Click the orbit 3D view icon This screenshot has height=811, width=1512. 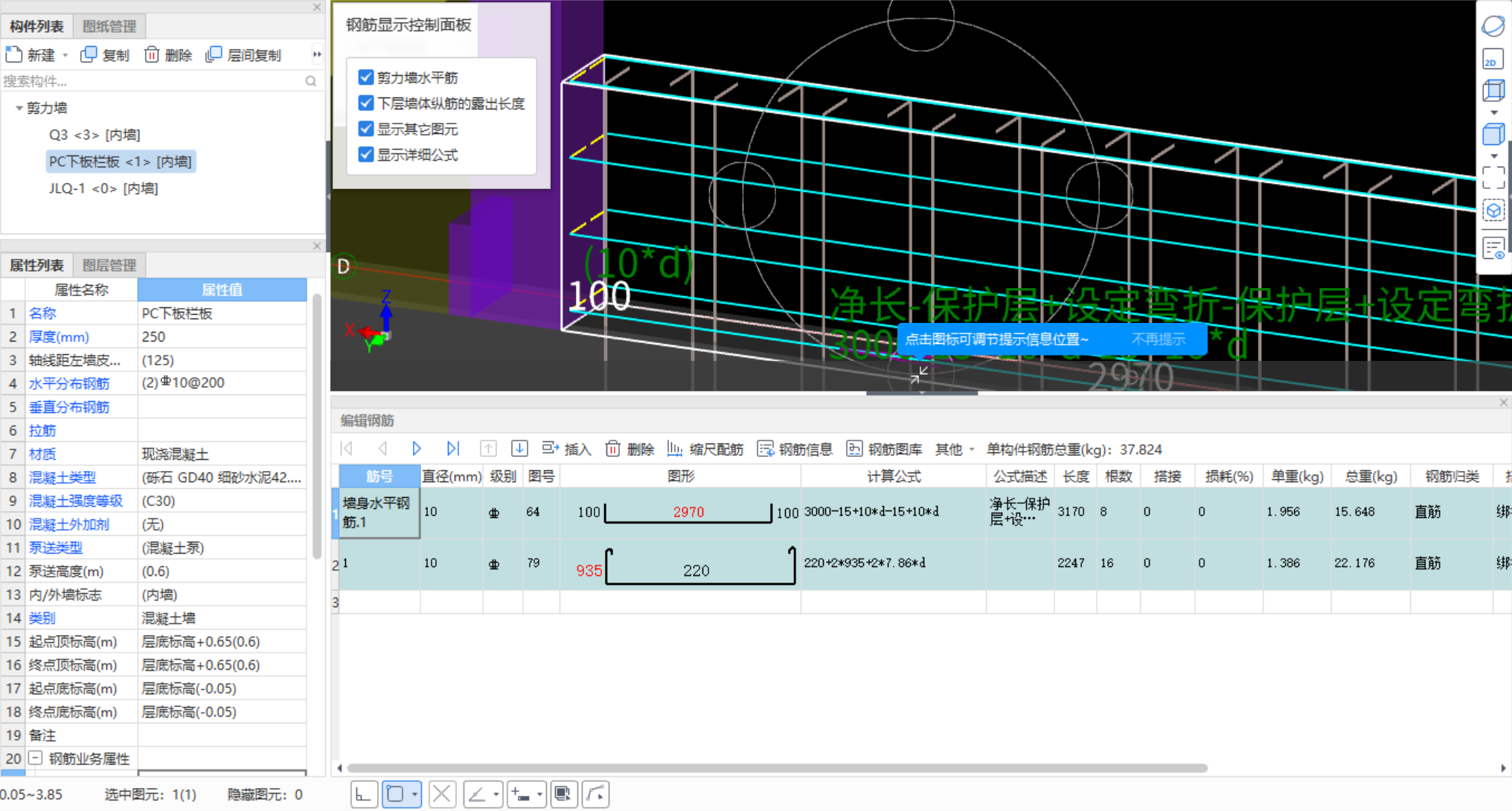[1493, 25]
